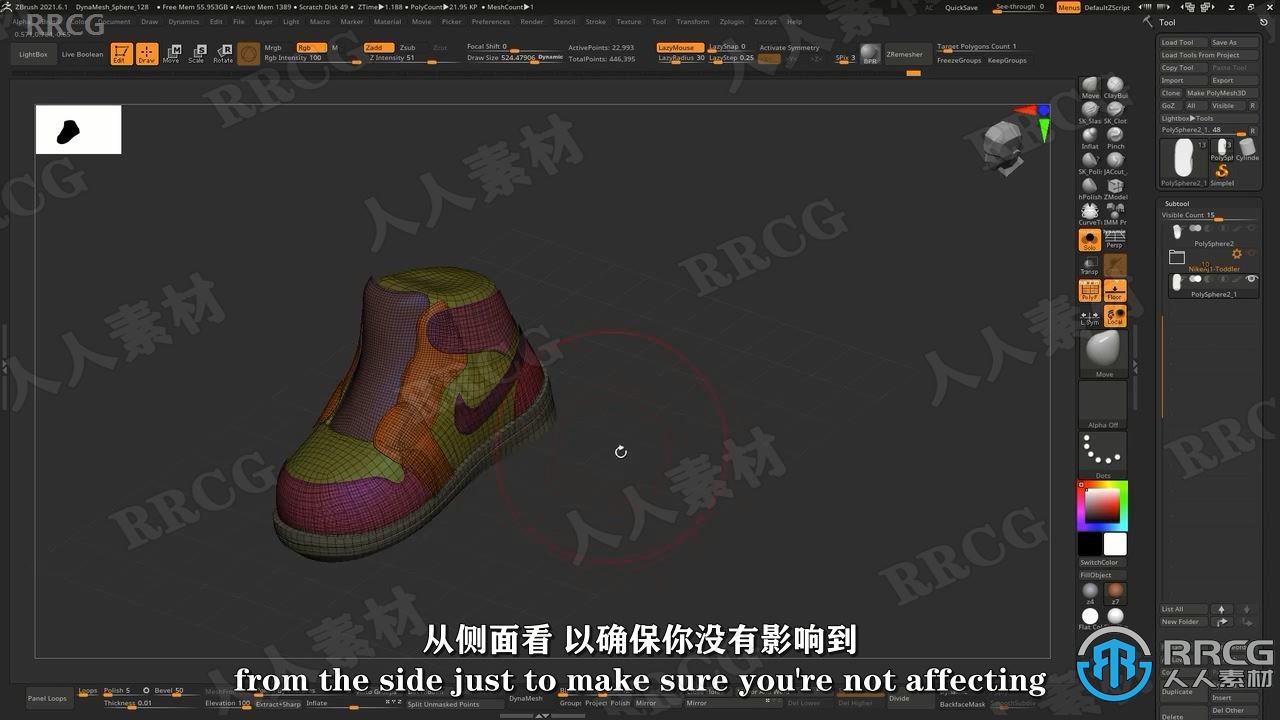
Task: Toggle Transparency mode
Action: [1090, 265]
